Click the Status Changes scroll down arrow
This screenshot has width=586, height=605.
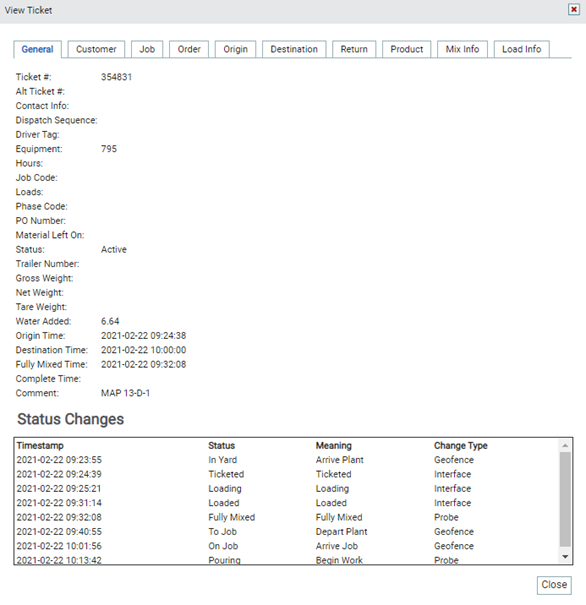pyautogui.click(x=565, y=556)
